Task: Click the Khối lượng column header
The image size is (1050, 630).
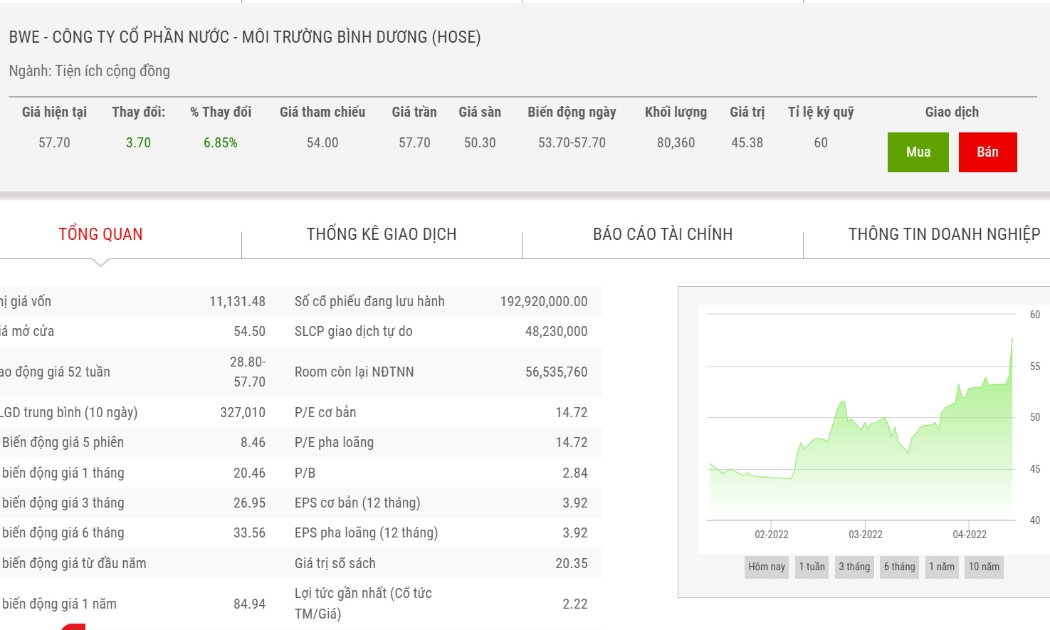Action: tap(676, 112)
